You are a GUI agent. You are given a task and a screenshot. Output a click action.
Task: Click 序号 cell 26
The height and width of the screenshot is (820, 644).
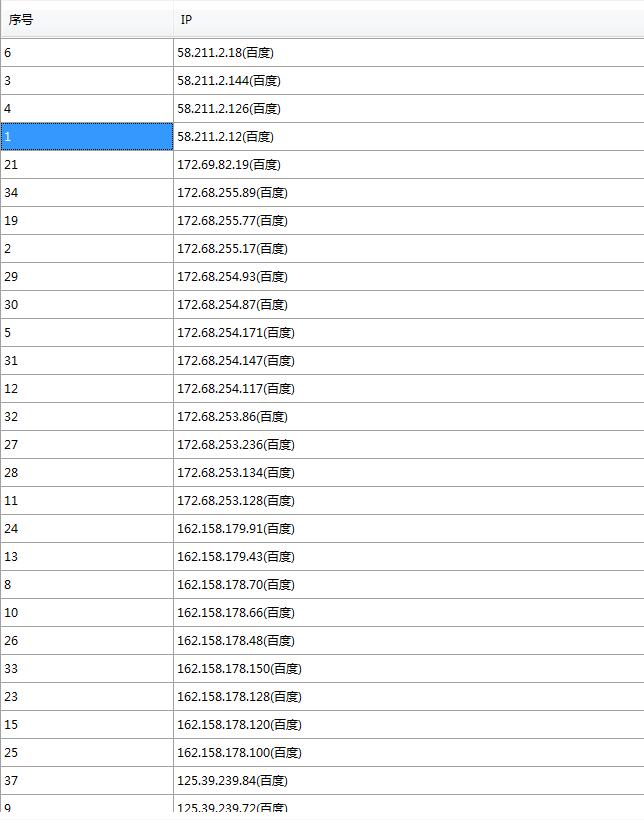87,640
